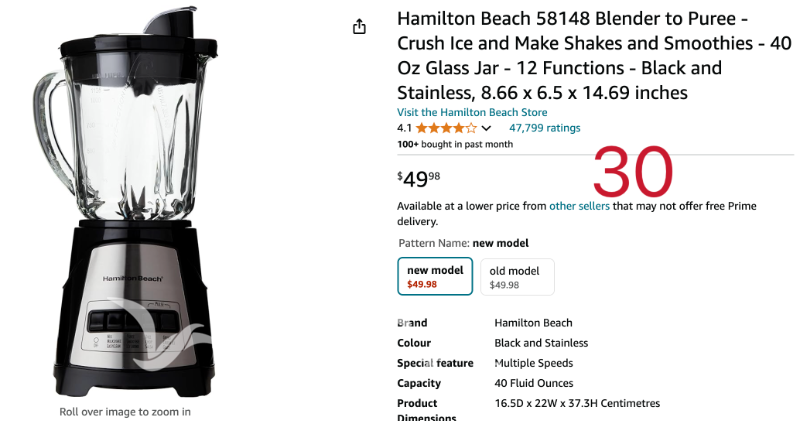Click the 'Black and Stainless' colour value
Viewport: 800px width, 421px height.
click(x=541, y=343)
